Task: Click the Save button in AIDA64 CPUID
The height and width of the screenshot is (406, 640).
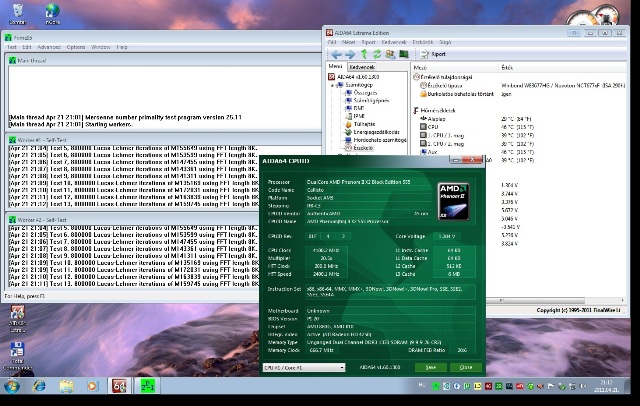Action: tap(431, 368)
